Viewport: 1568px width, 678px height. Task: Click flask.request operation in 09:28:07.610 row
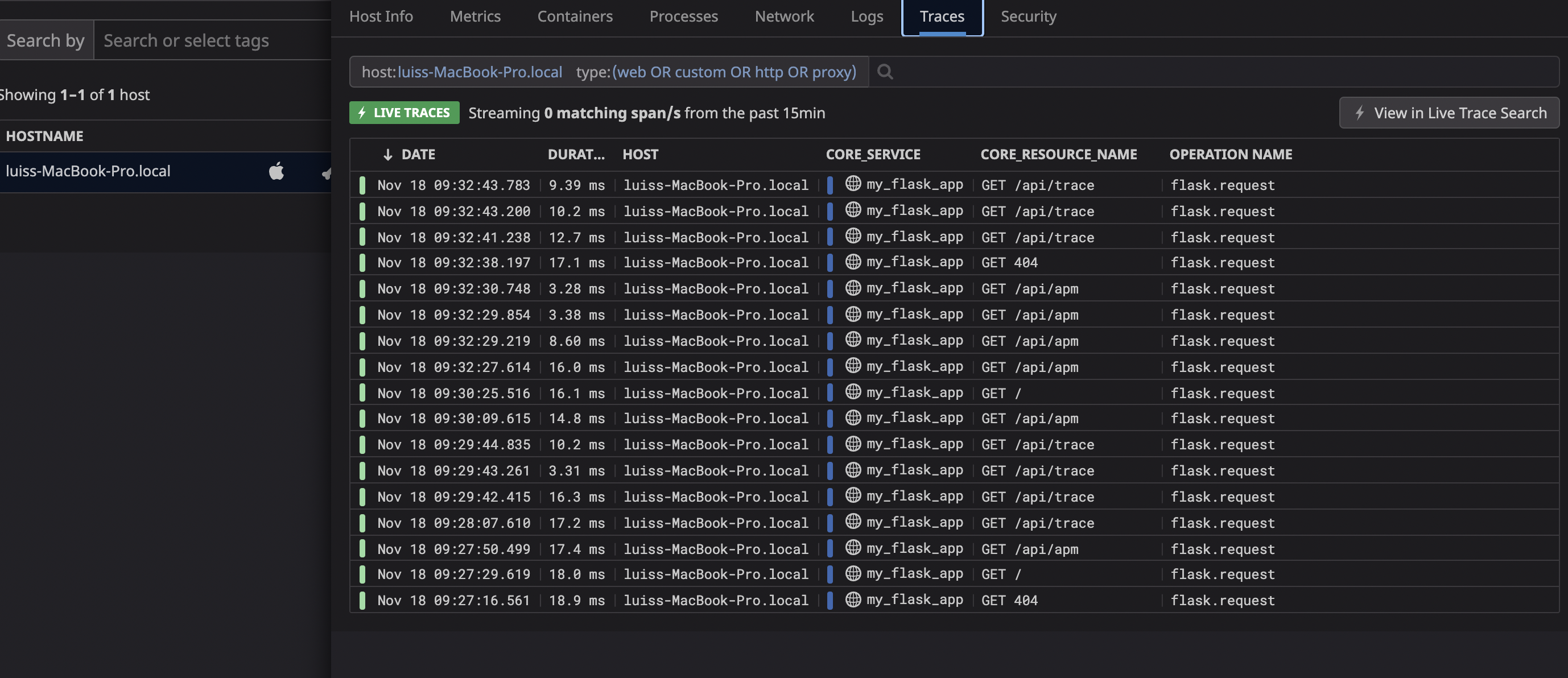(1222, 523)
